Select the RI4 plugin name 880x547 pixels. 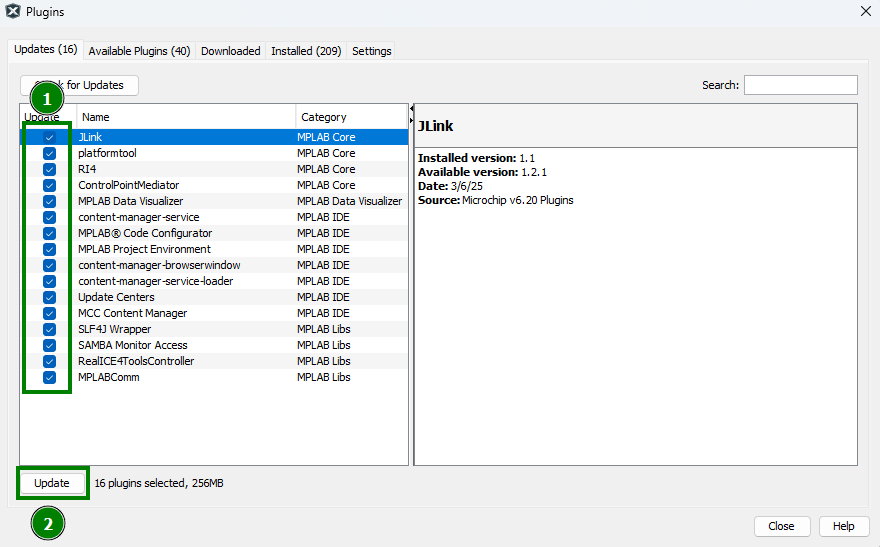[x=87, y=169]
